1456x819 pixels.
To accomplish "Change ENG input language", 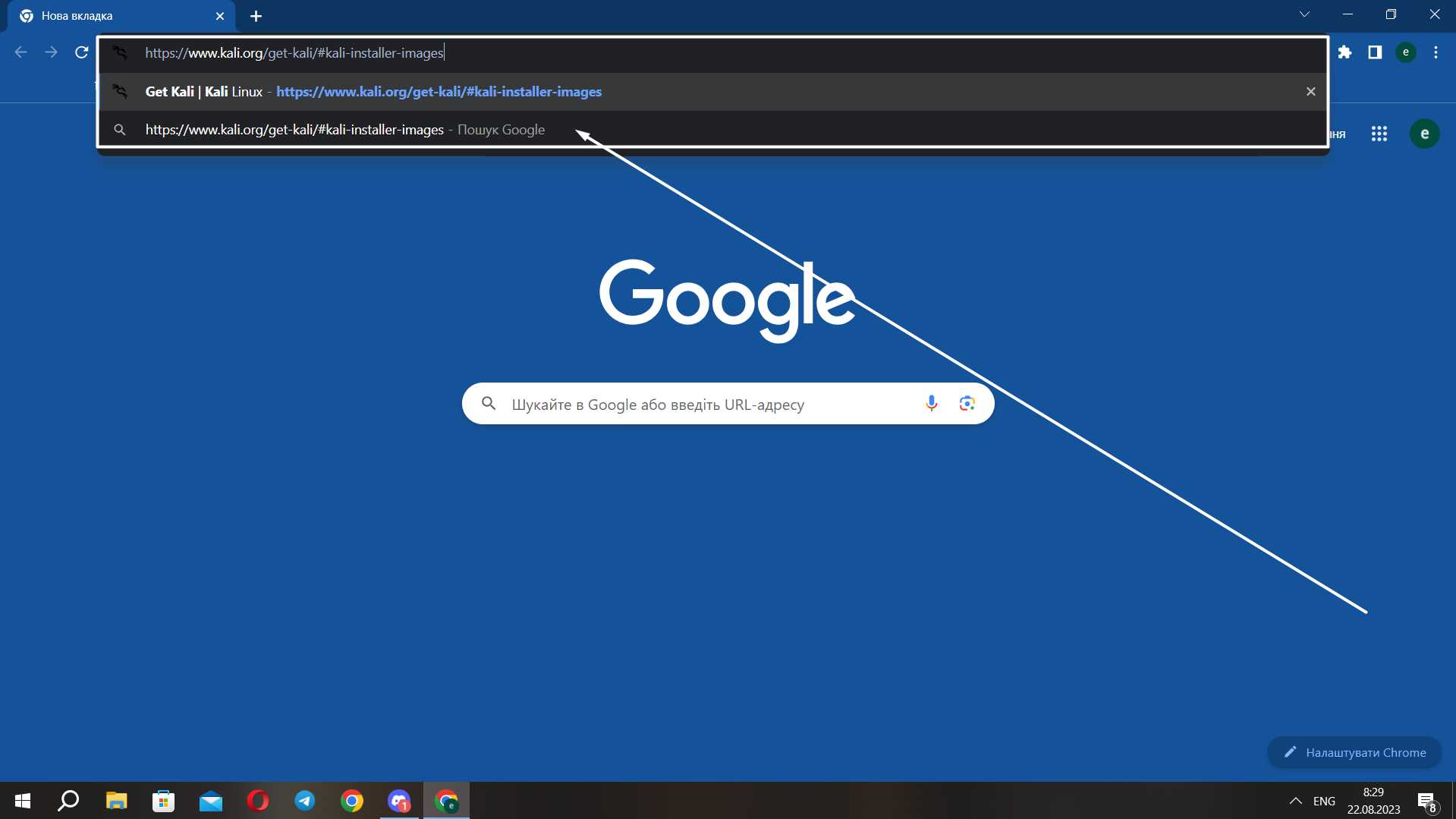I will coord(1324,801).
